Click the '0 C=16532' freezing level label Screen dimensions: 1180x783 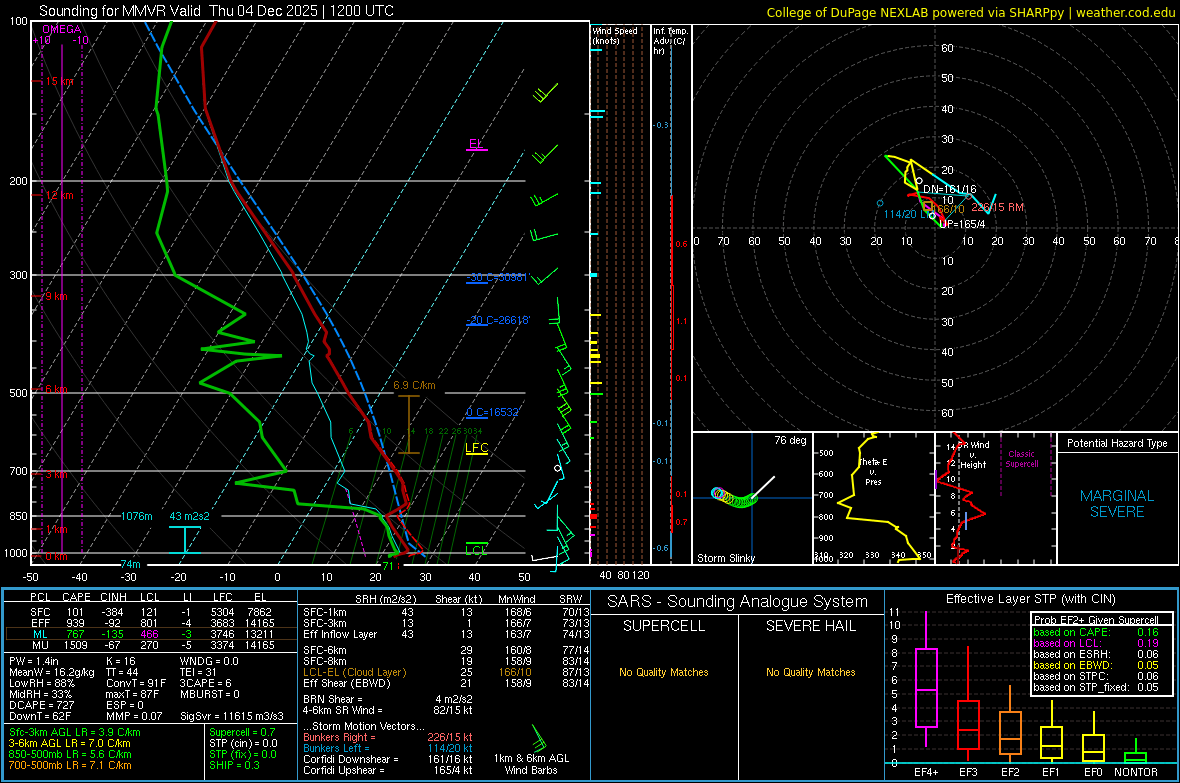[x=492, y=413]
